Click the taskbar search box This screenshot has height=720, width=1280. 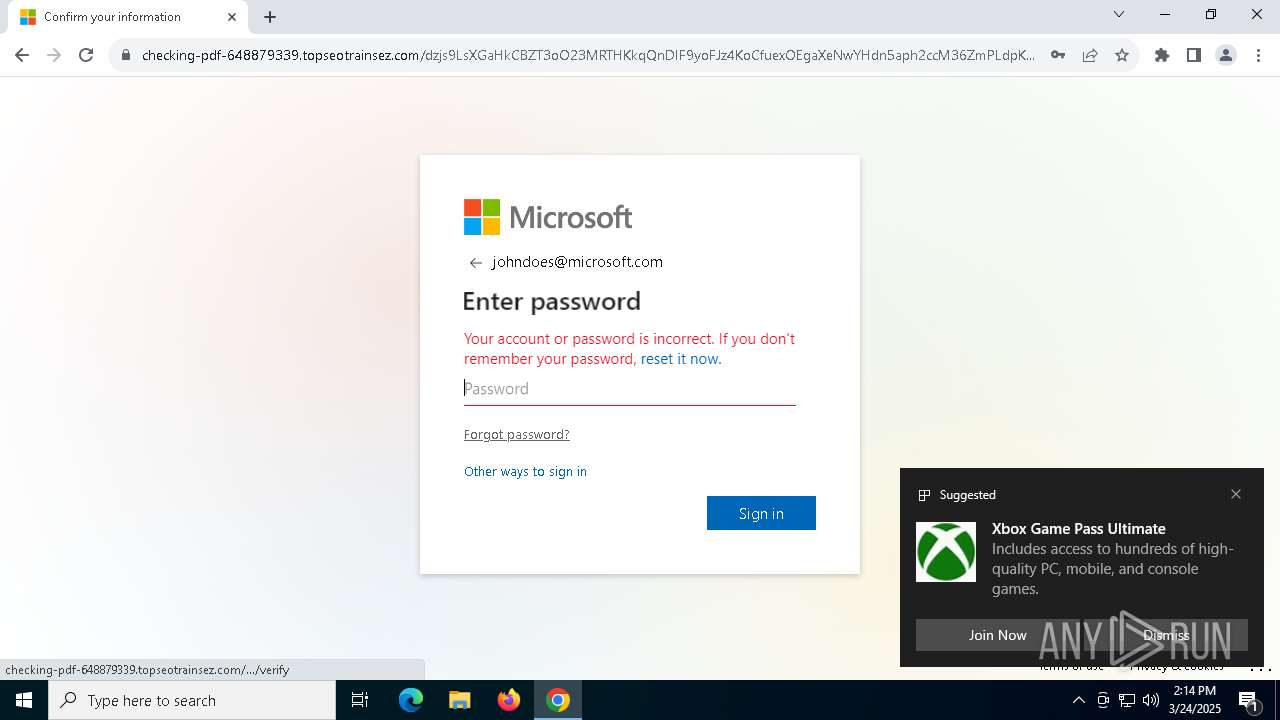[192, 700]
